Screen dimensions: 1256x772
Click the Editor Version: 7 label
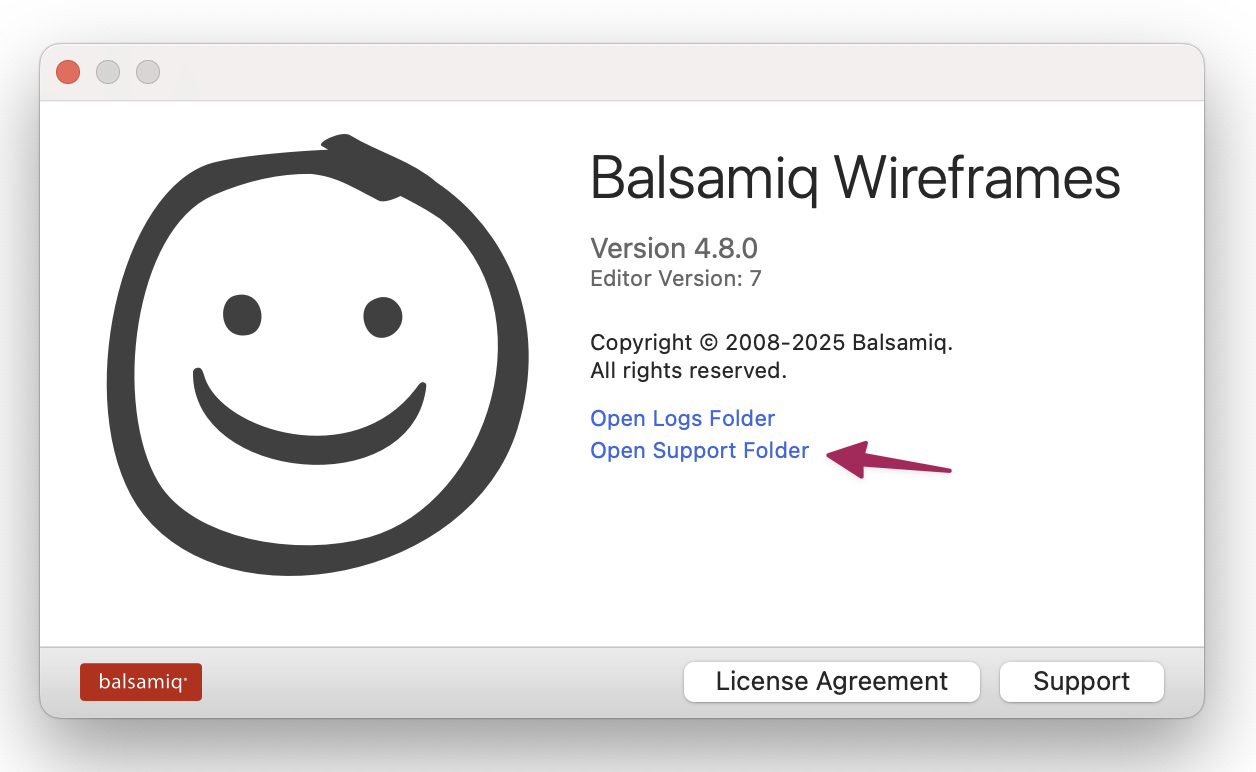click(x=676, y=279)
